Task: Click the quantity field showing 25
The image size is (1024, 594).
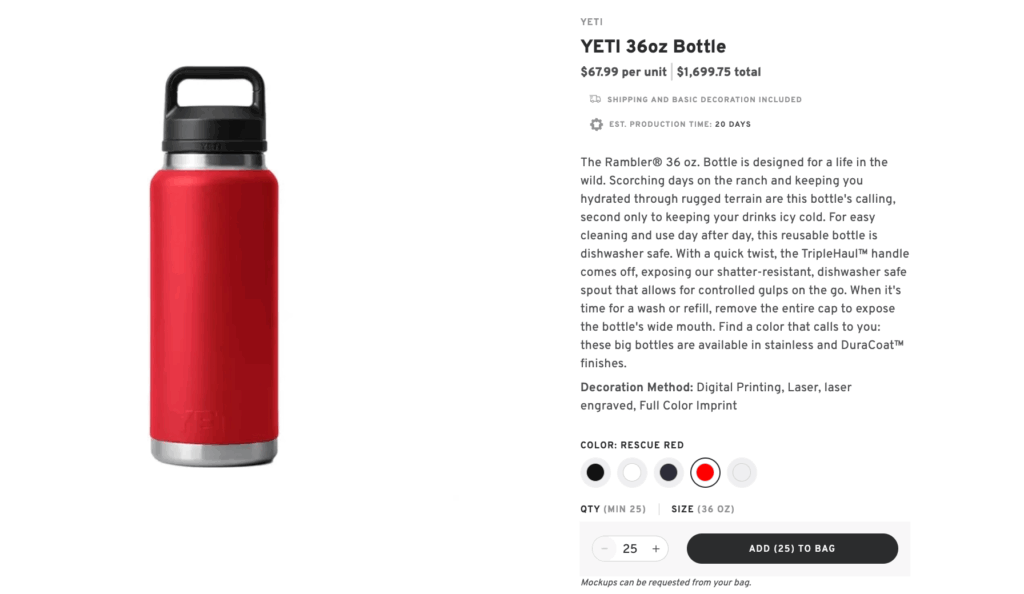Action: click(x=630, y=548)
